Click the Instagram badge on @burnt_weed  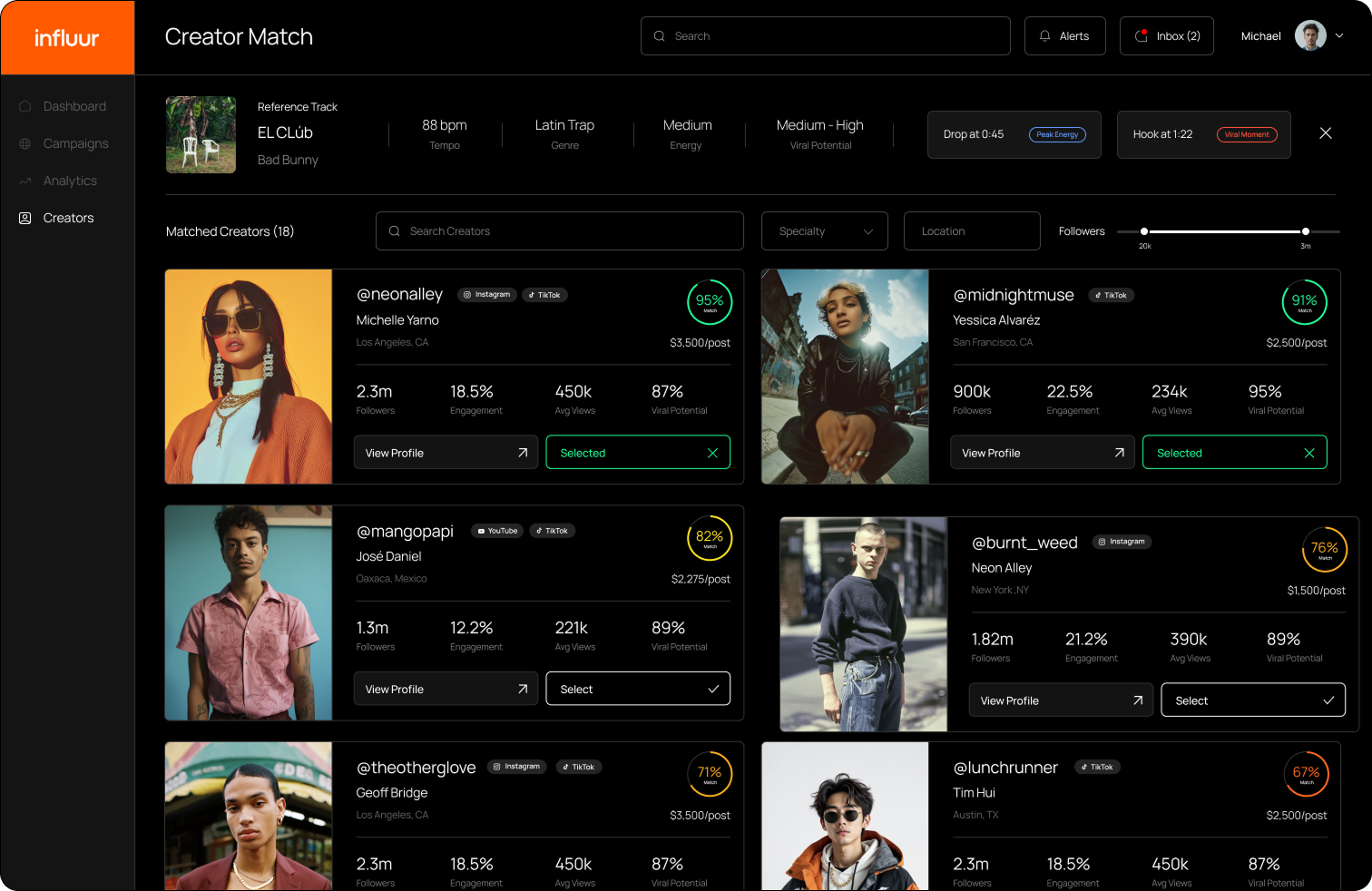(1122, 542)
